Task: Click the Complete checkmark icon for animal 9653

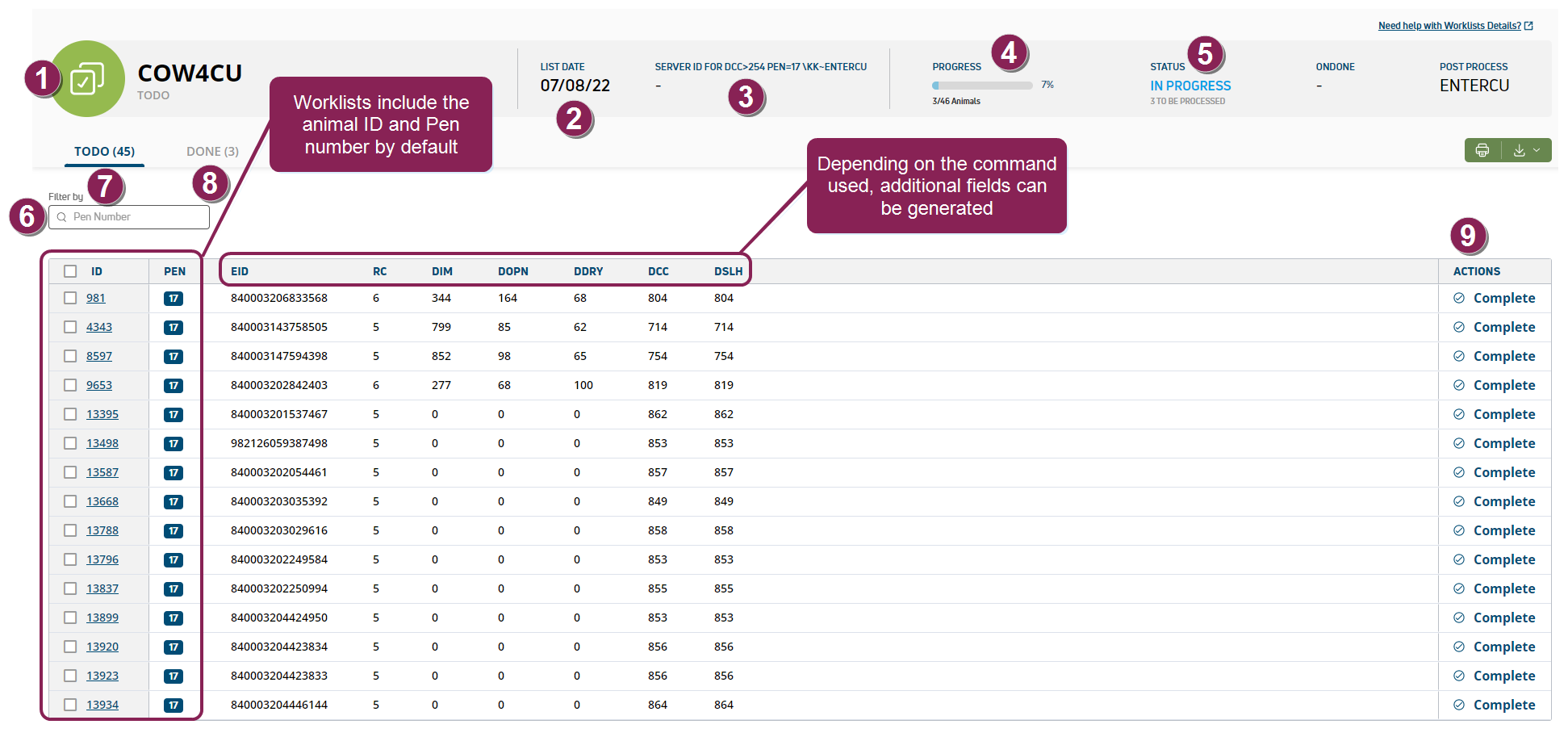Action: (1458, 385)
